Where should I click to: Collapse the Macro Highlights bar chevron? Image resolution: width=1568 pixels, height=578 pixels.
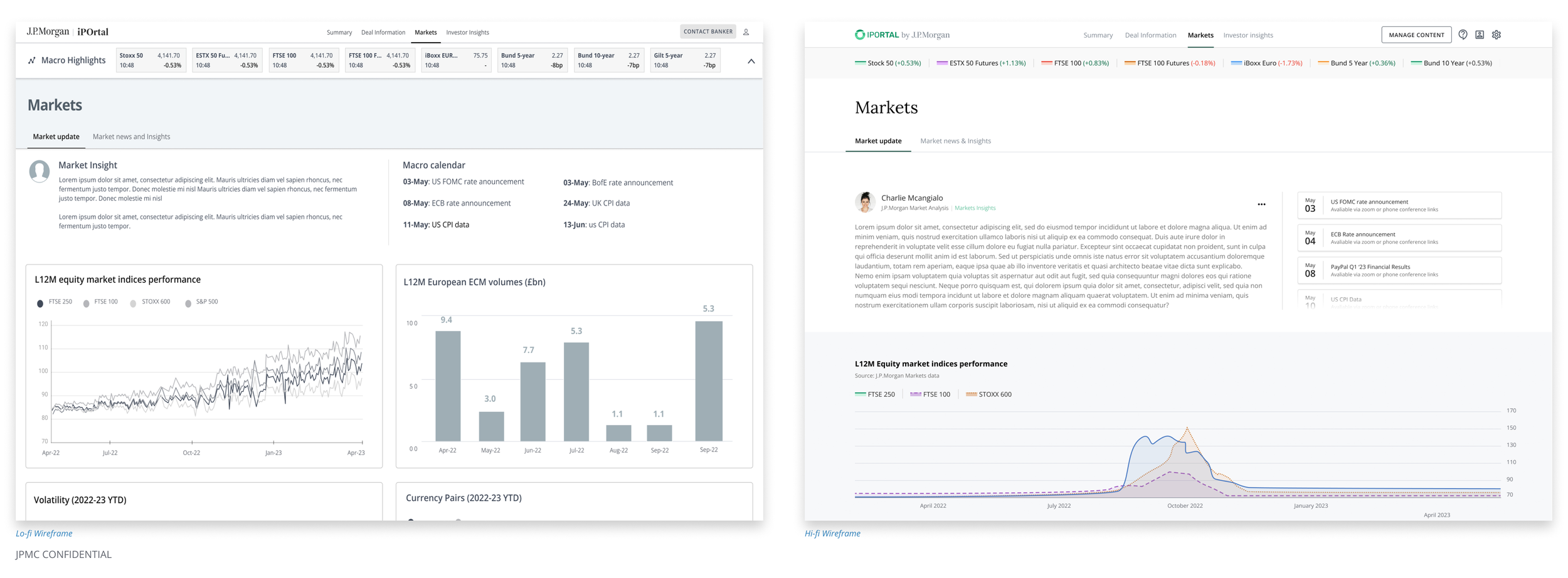[x=751, y=61]
